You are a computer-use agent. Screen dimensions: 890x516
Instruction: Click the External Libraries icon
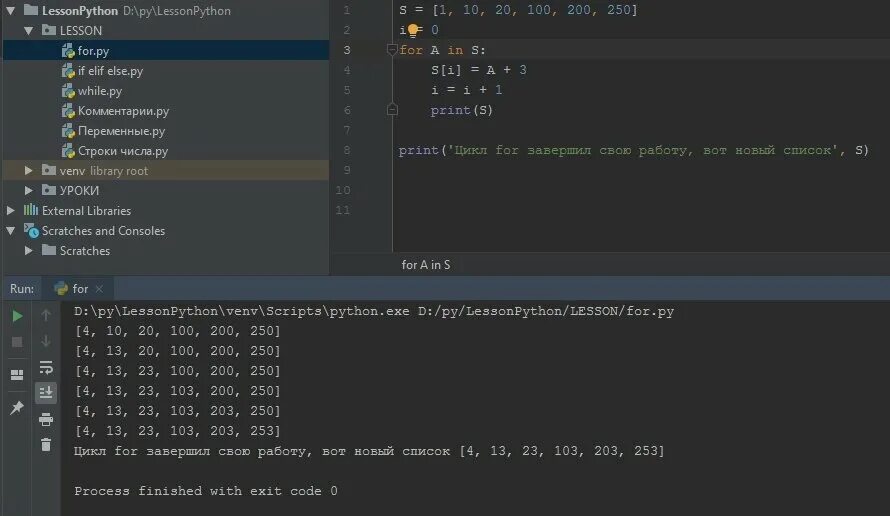[x=31, y=211]
